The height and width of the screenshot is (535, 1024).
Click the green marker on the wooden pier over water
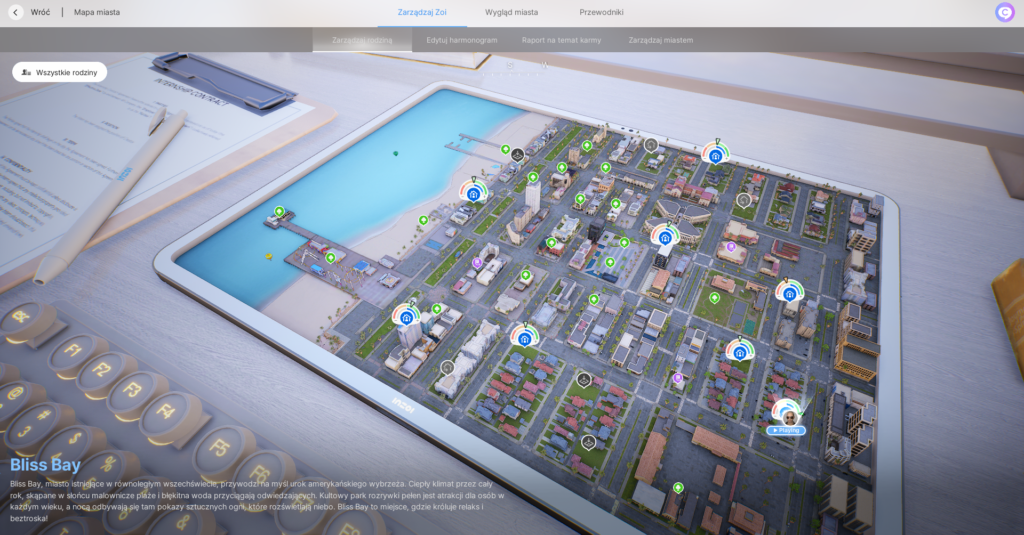(280, 212)
